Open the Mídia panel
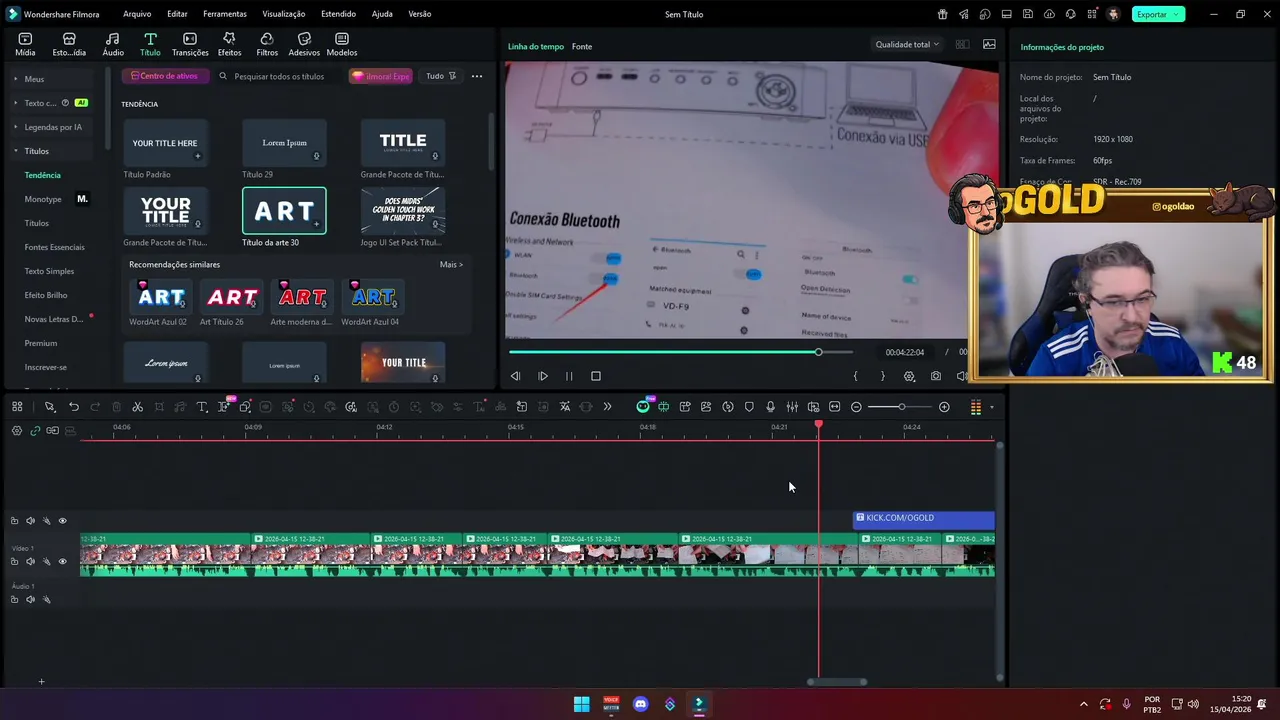Viewport: 1280px width, 720px height. tap(25, 44)
